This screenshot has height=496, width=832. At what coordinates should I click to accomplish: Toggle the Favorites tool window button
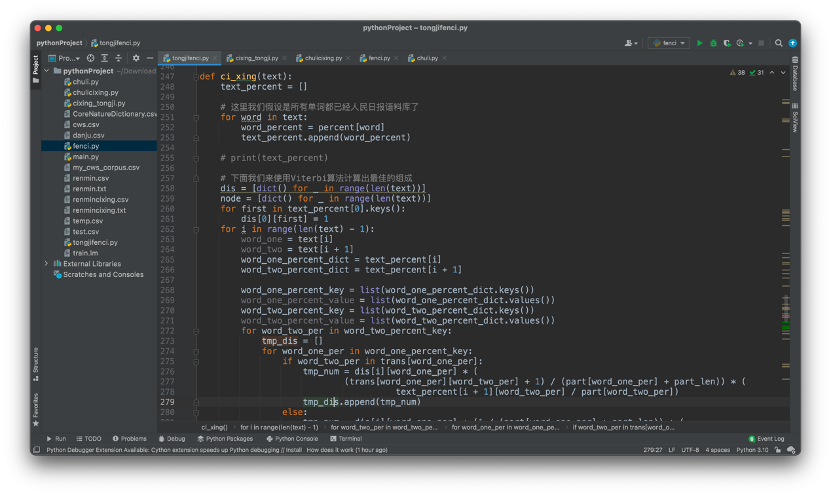(x=36, y=410)
